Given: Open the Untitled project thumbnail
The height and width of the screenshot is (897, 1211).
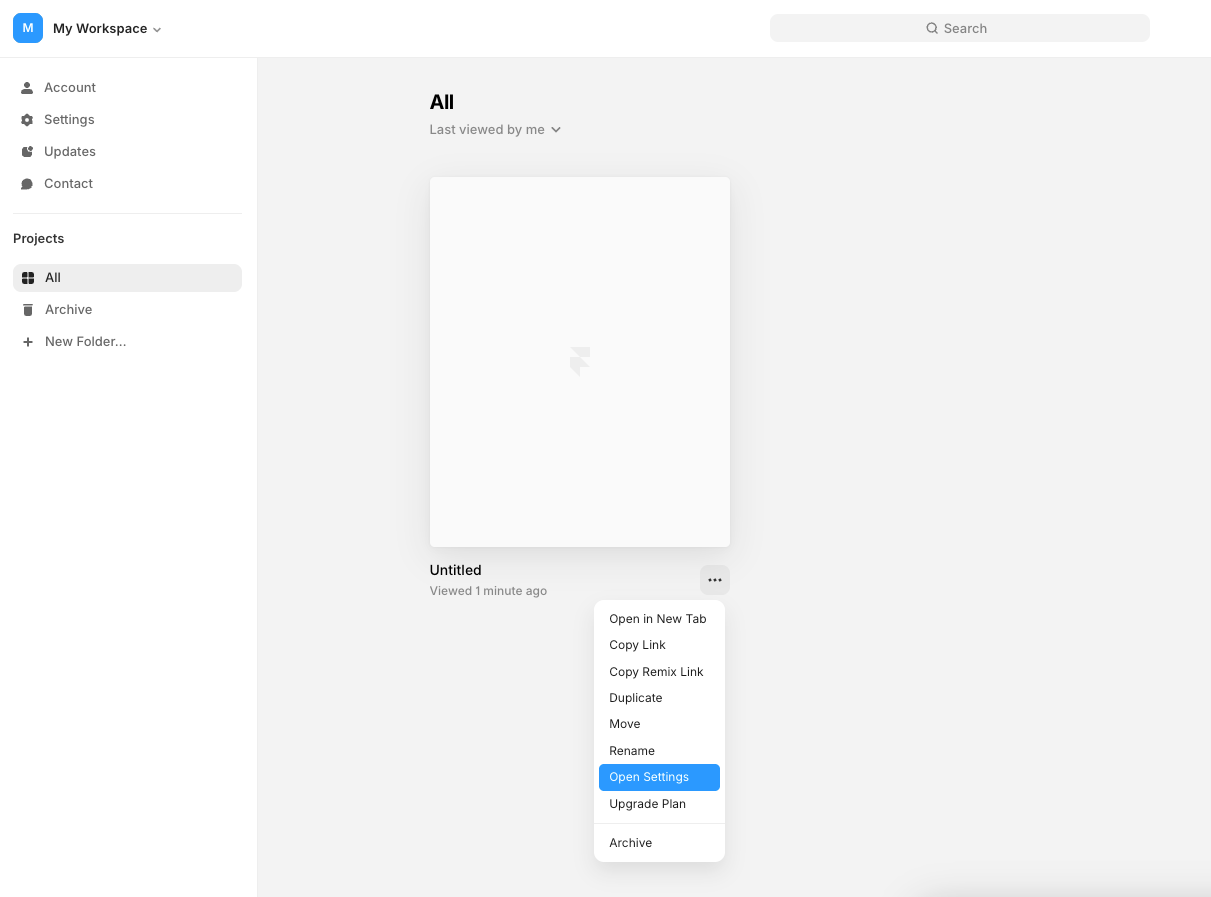Looking at the screenshot, I should tap(580, 362).
